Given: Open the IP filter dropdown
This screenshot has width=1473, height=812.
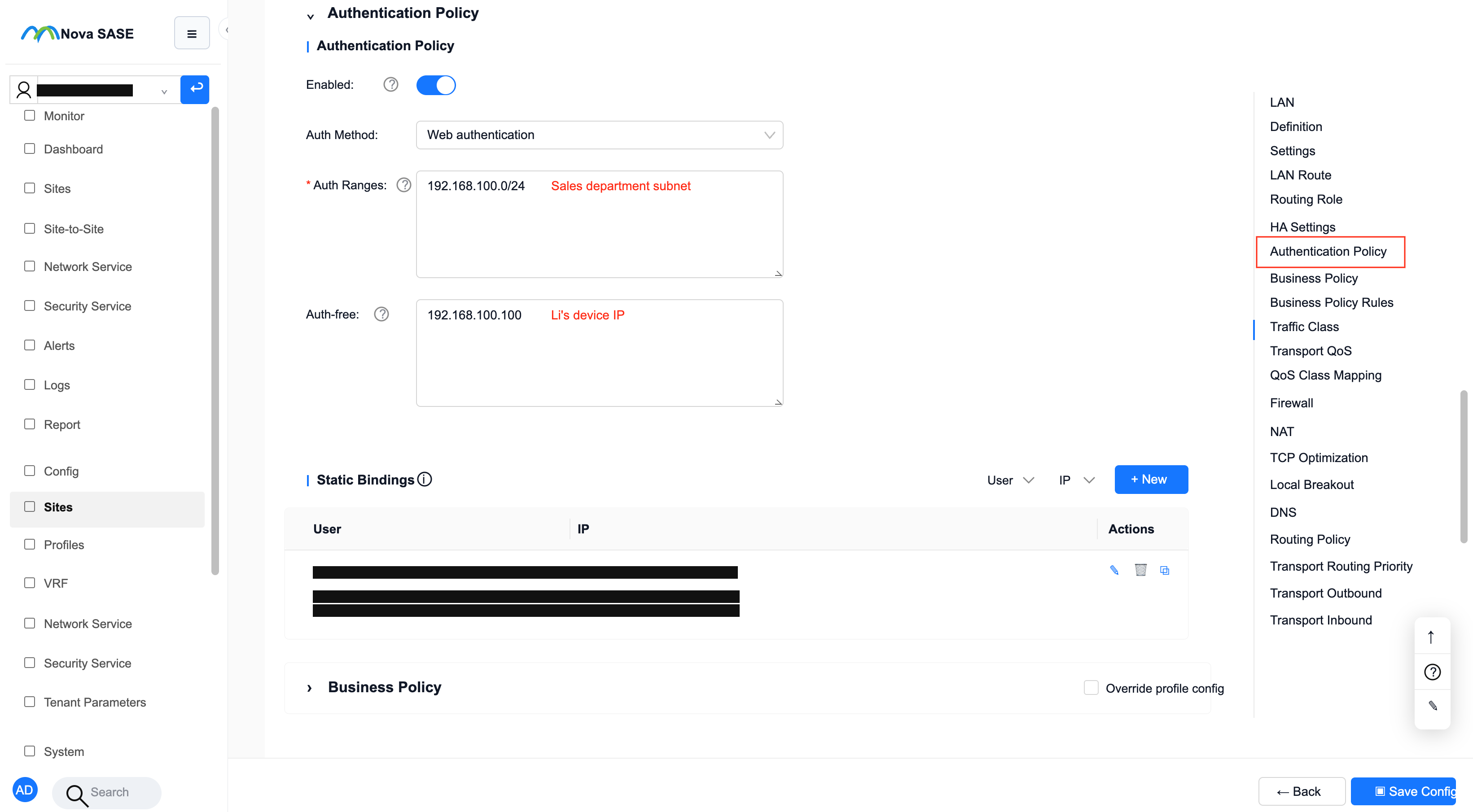Looking at the screenshot, I should pyautogui.click(x=1077, y=480).
